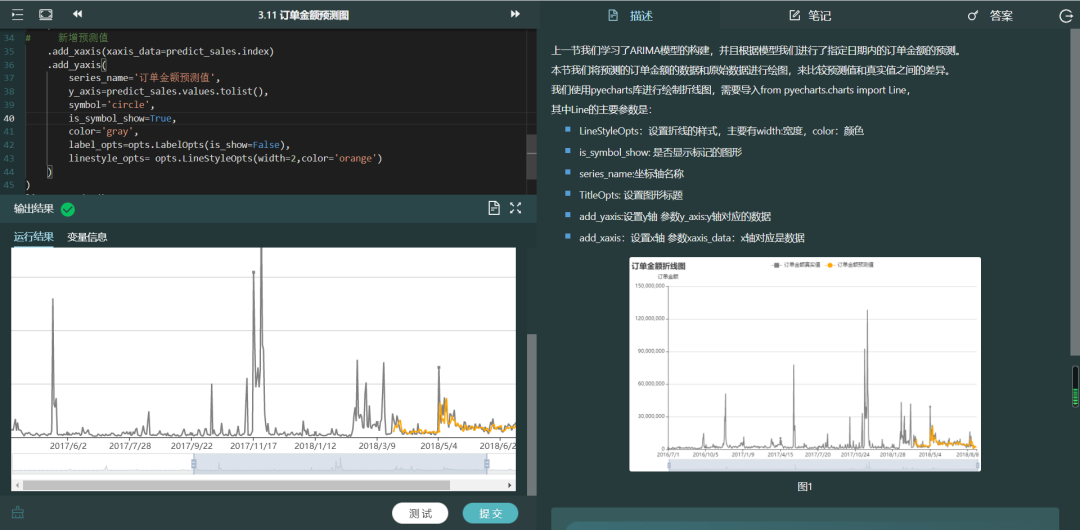Click left arrow of output scrollbar
The width and height of the screenshot is (1080, 530).
click(x=17, y=485)
